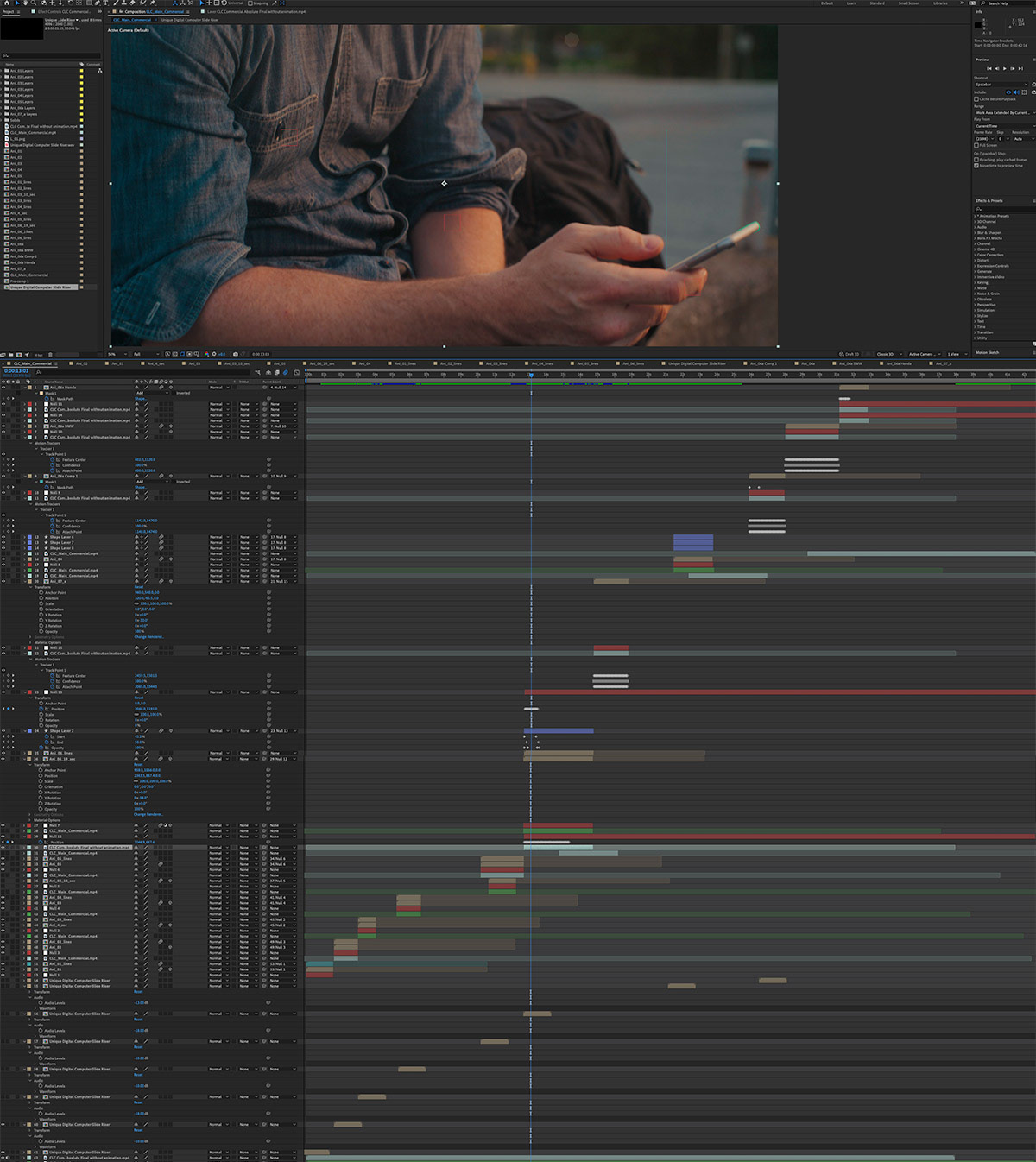
Task: Step forward one frame in Preview panel
Action: click(1013, 68)
